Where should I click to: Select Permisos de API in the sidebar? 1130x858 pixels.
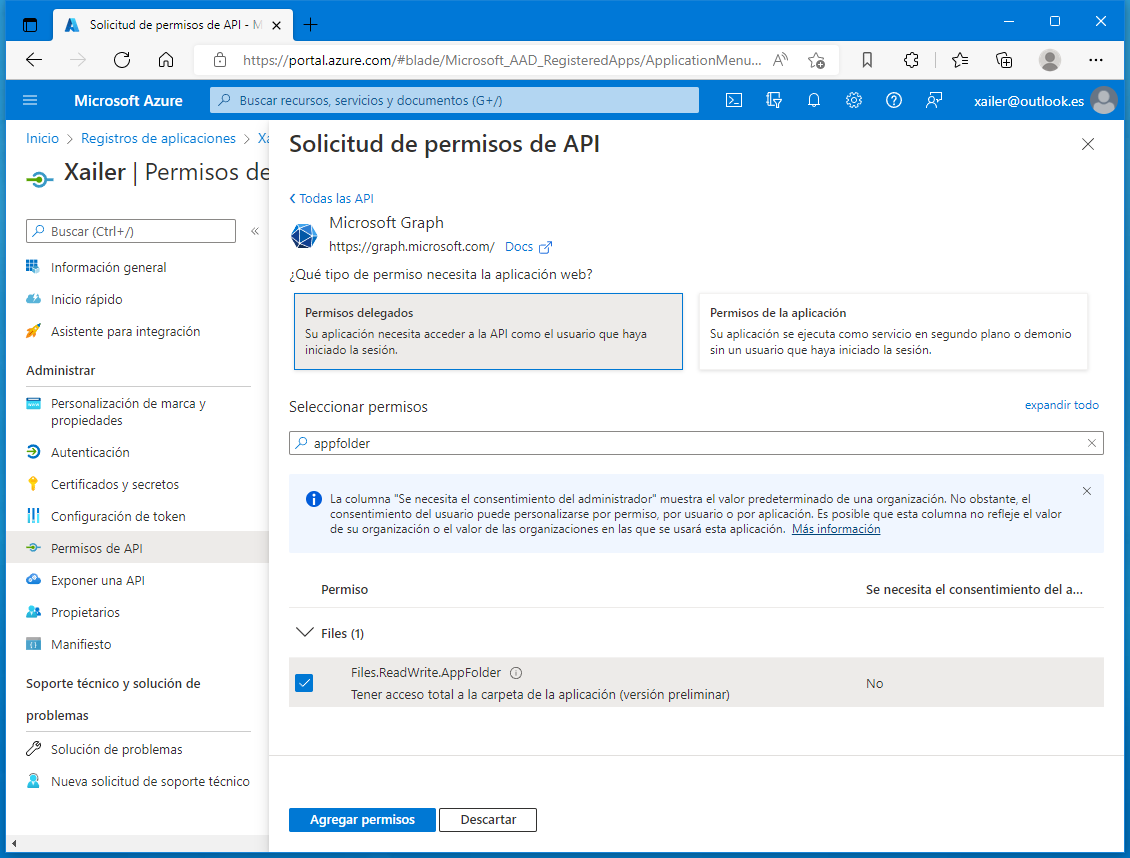click(x=138, y=548)
